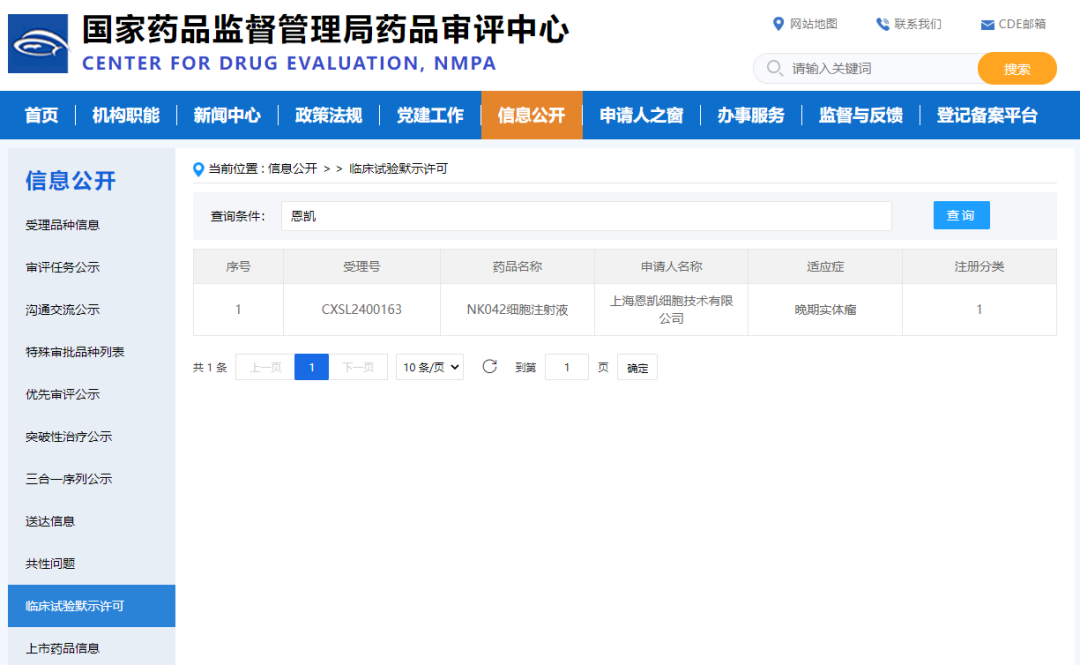Click the blue 查询 button
This screenshot has height=665, width=1080.
click(961, 215)
